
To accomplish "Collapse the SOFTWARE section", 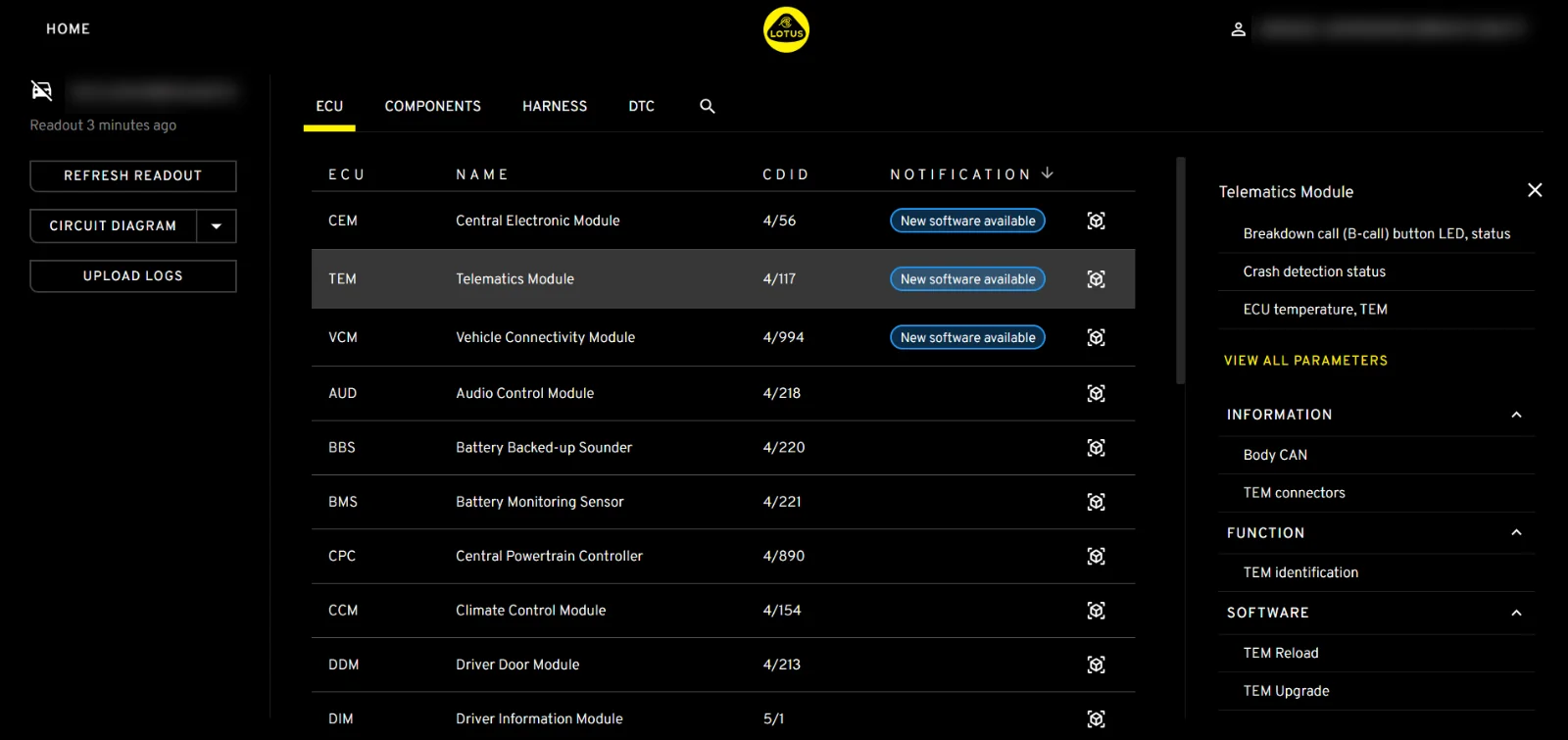I will click(x=1516, y=614).
